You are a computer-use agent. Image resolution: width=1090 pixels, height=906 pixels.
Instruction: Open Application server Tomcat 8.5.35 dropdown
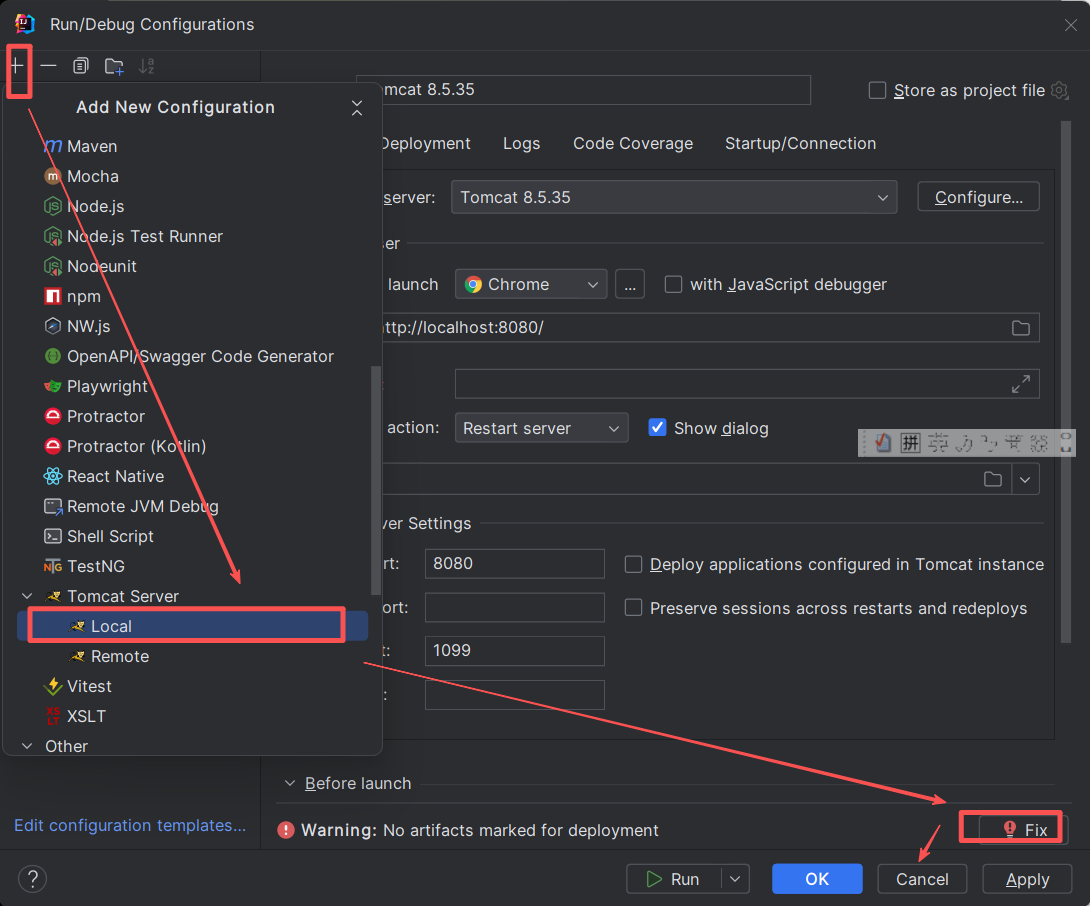674,197
